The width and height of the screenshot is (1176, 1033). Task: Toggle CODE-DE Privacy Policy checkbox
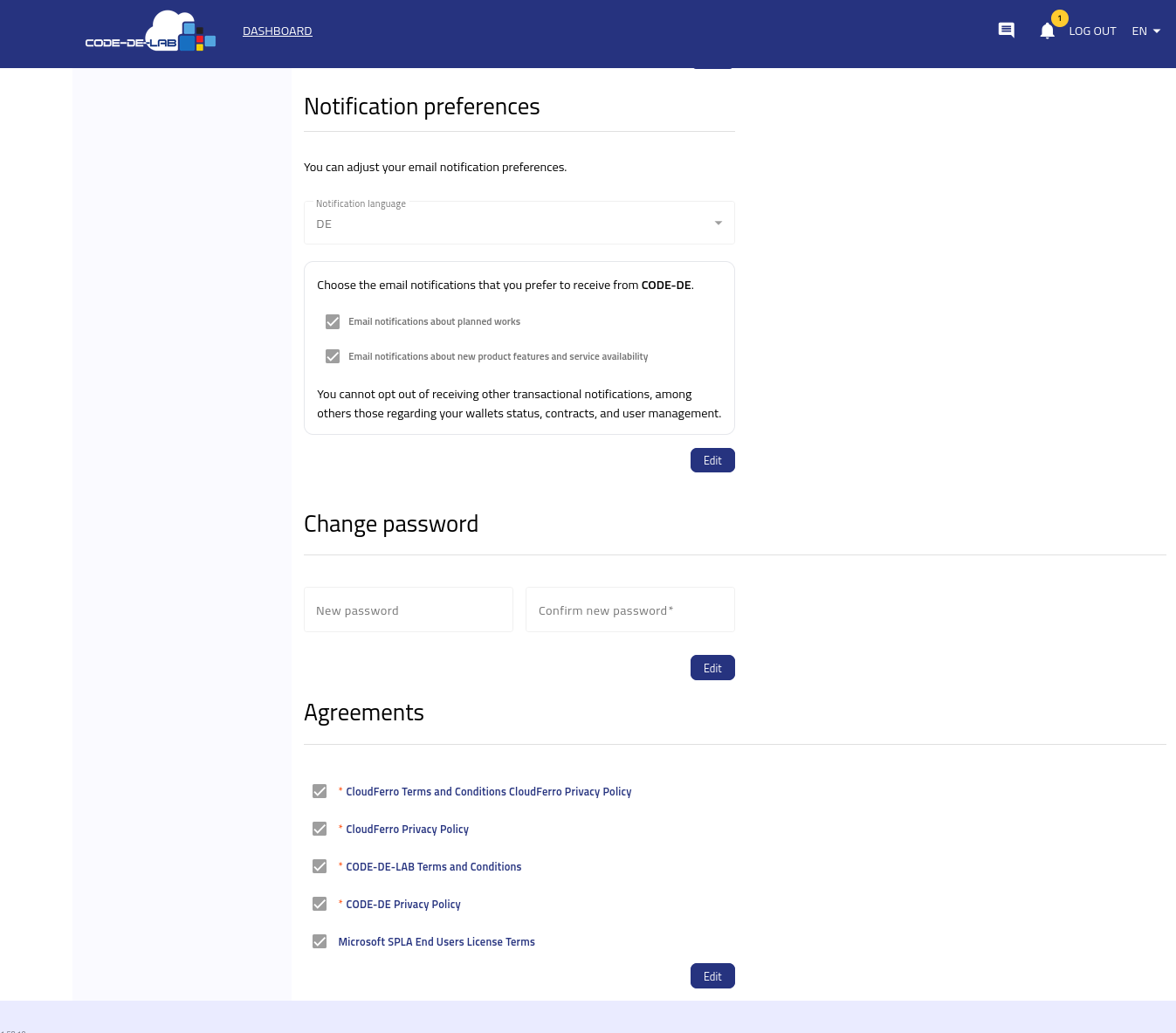click(320, 904)
